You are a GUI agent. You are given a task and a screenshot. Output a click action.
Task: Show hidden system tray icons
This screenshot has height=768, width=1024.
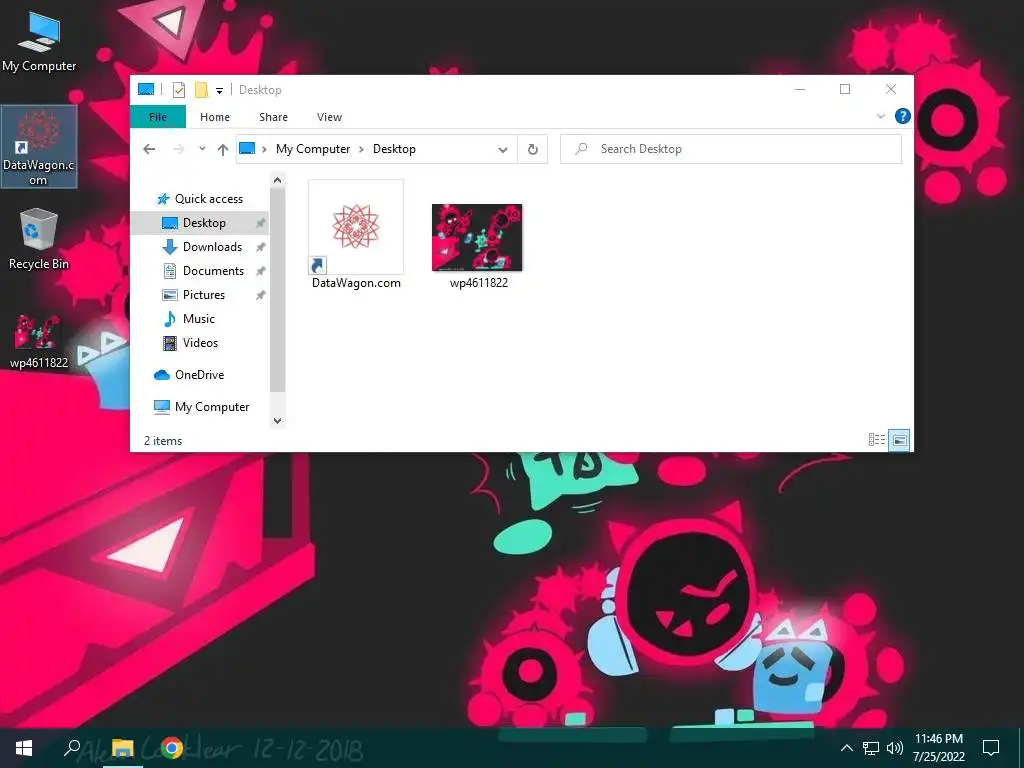tap(846, 748)
